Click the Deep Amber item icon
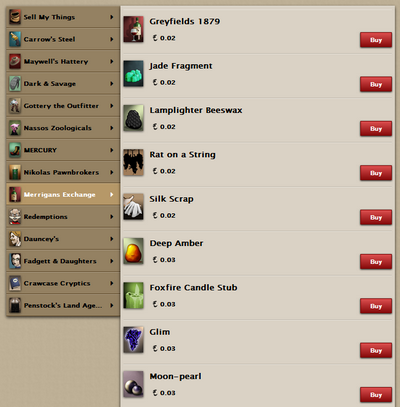 tap(133, 251)
